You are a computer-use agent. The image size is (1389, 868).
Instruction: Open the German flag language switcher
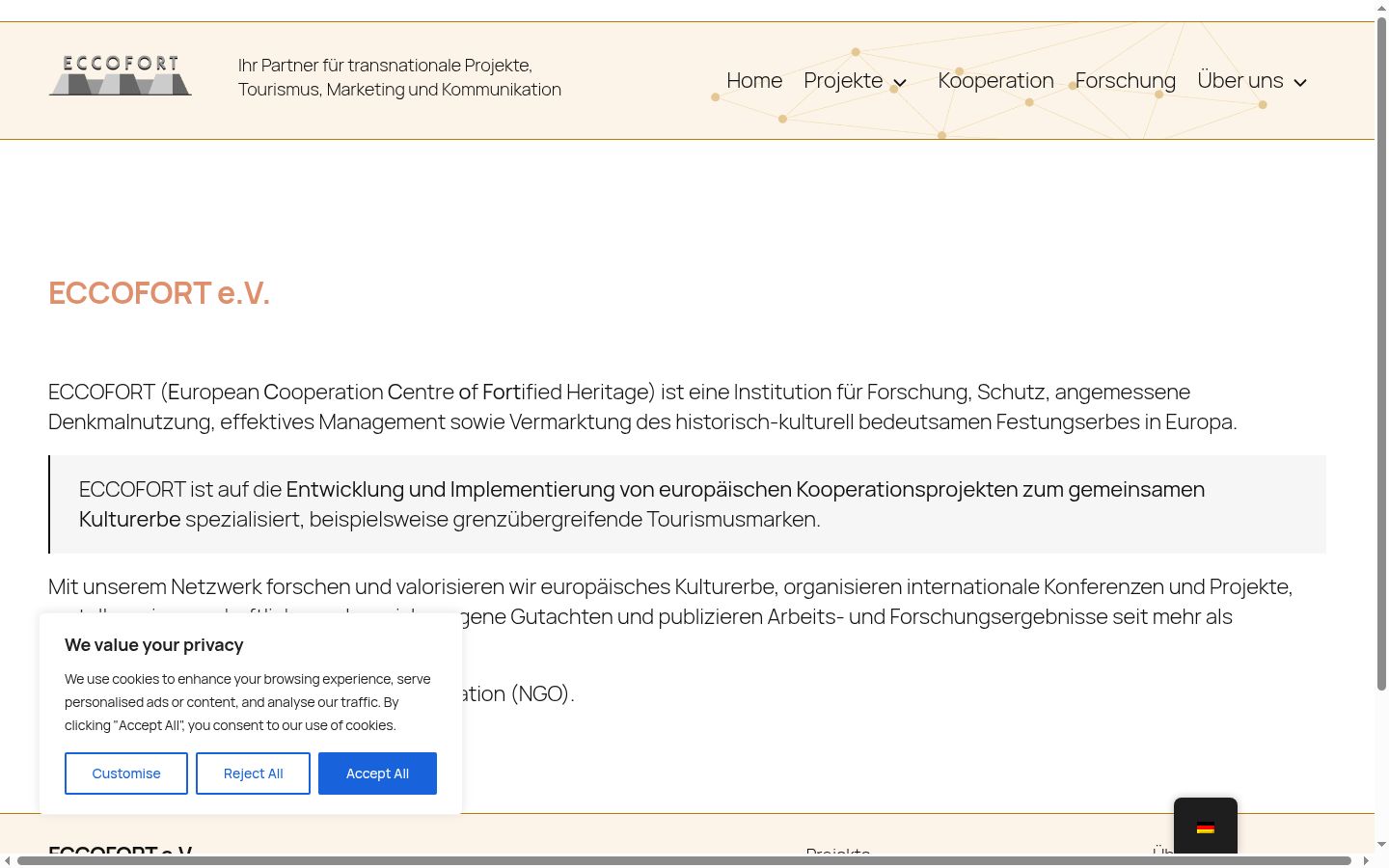pyautogui.click(x=1206, y=827)
